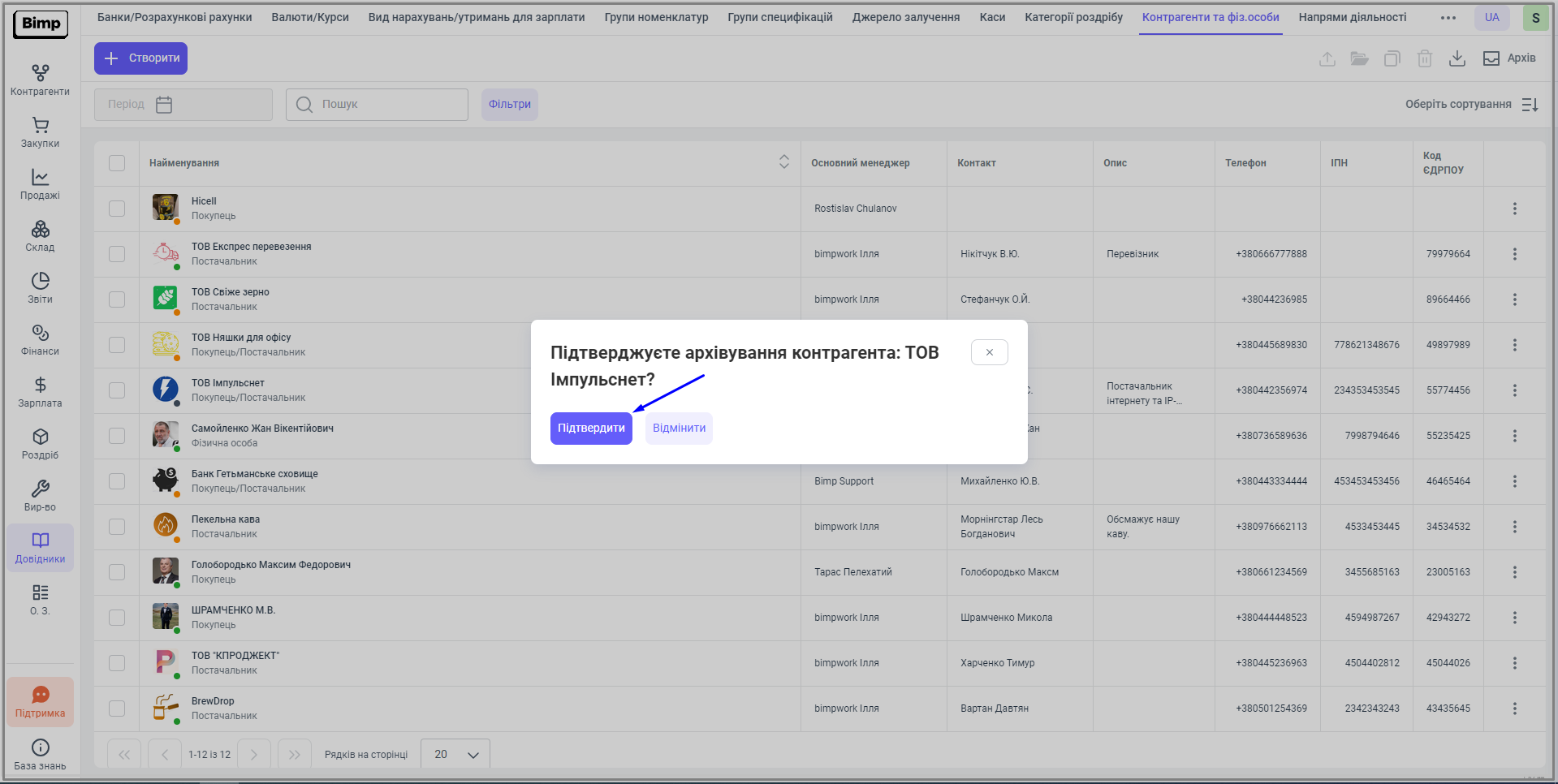Viewport: 1558px width, 784px height.
Task: Open the Закупки section in sidebar
Action: tap(40, 132)
